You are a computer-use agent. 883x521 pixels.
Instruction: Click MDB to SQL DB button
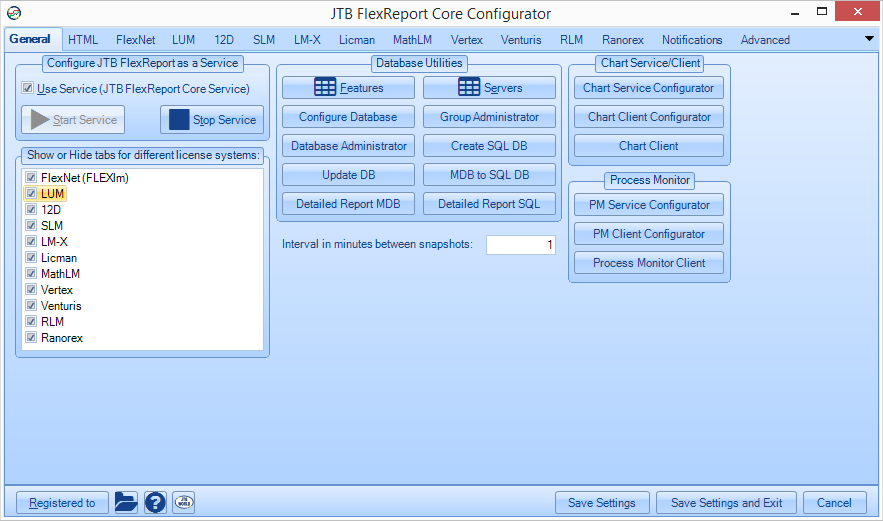[489, 175]
